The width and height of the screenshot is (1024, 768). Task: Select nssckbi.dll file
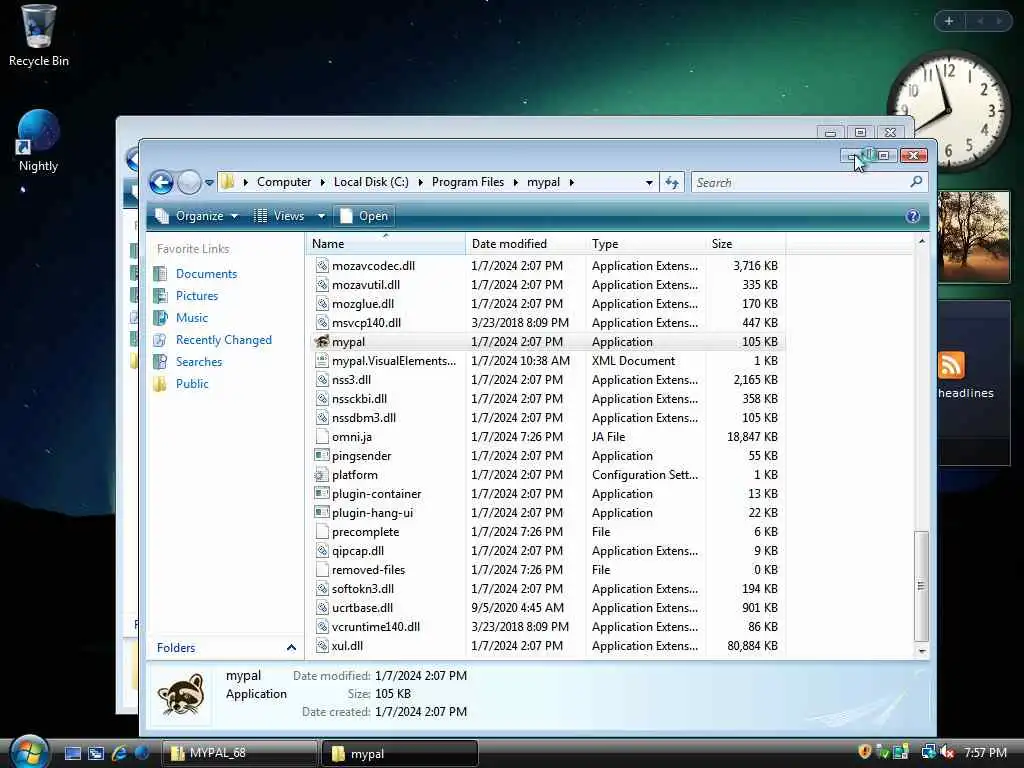tap(359, 398)
